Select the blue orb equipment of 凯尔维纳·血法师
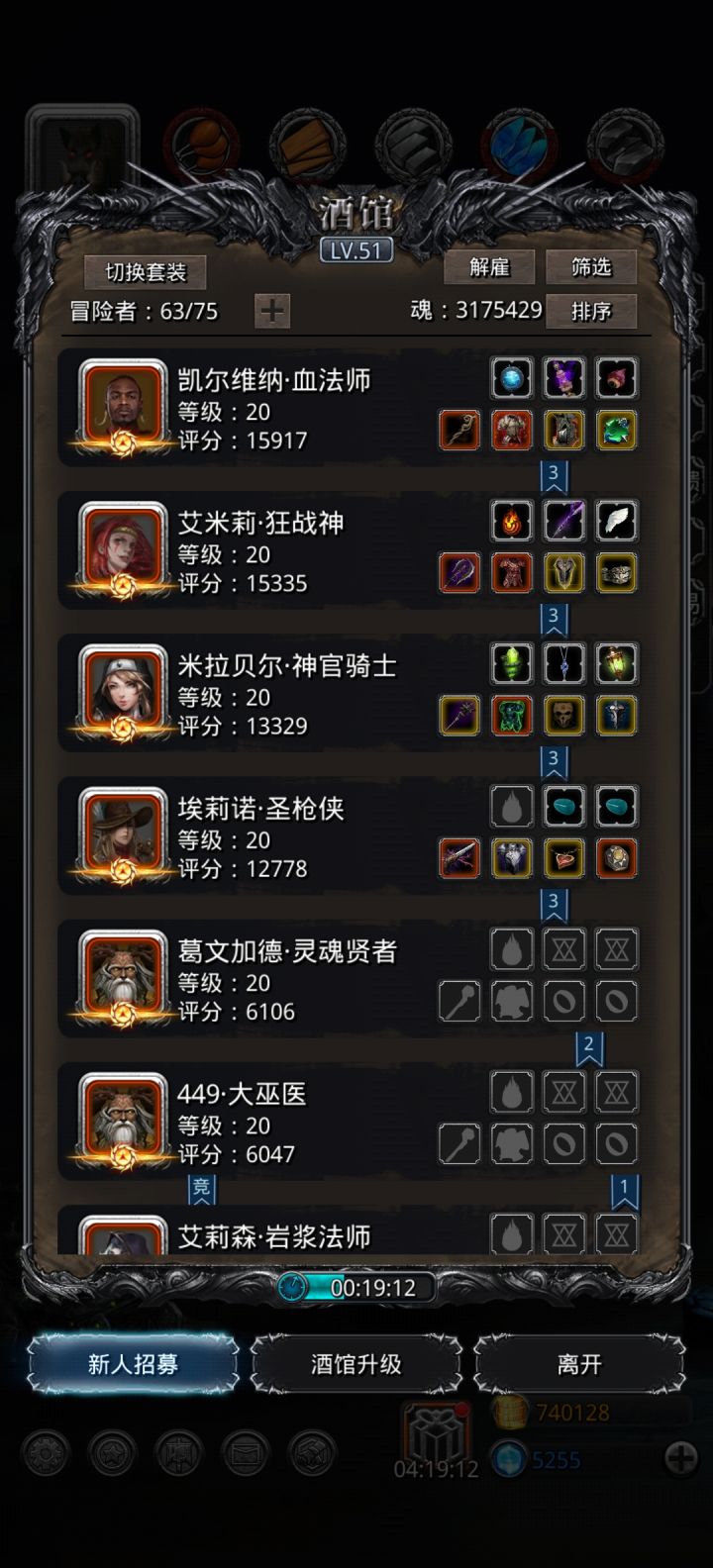This screenshot has width=713, height=1568. tap(512, 378)
